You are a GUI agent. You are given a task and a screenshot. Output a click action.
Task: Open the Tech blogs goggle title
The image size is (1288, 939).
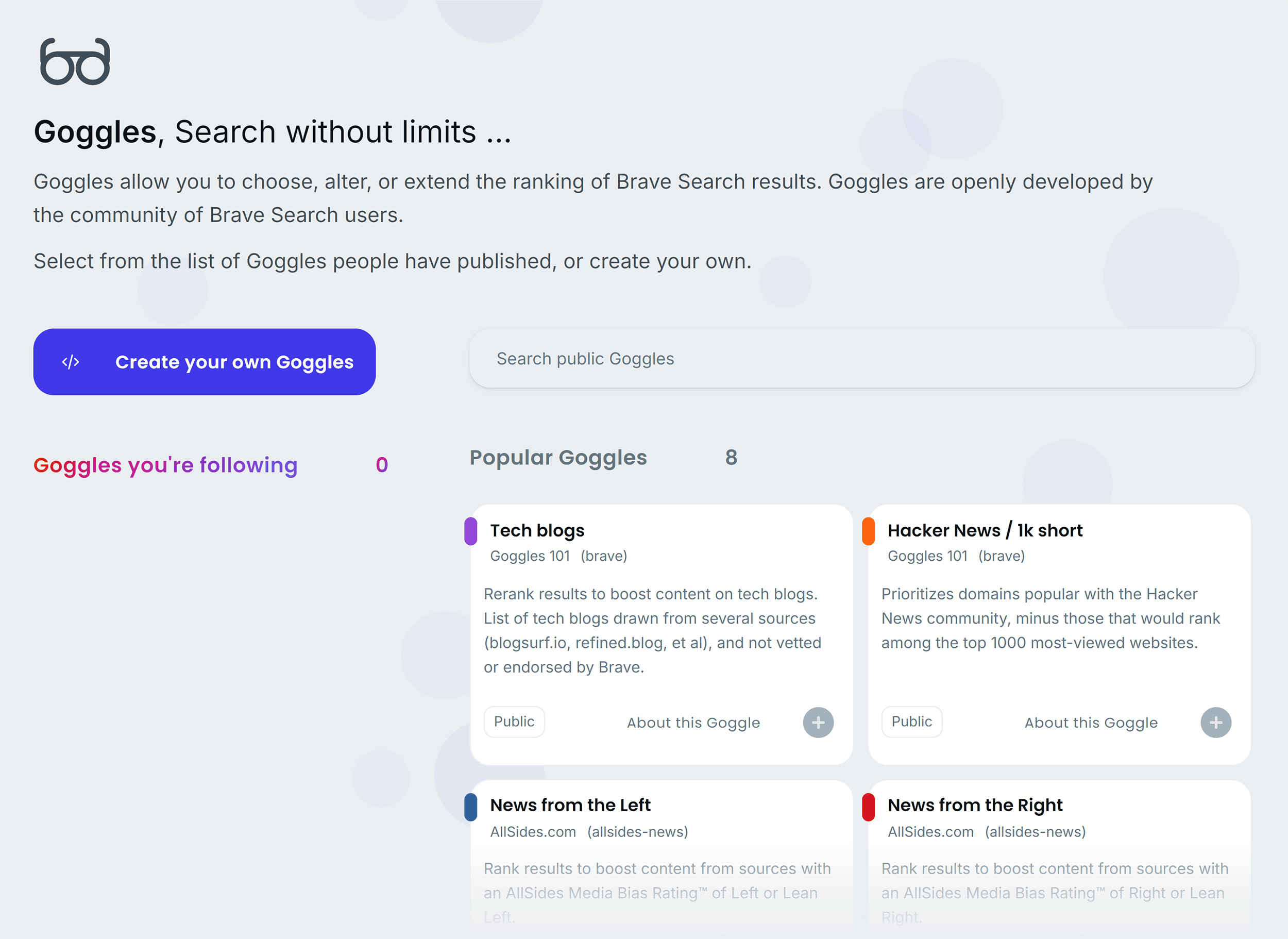[x=537, y=530]
